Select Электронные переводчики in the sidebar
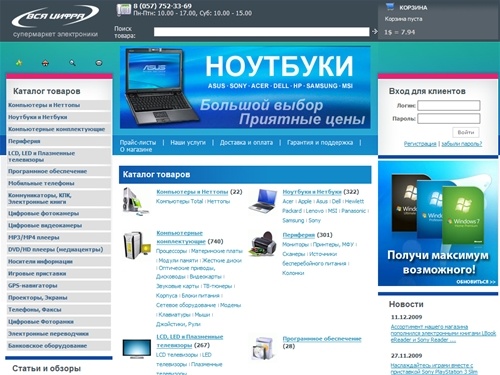500x375 pixels. (59, 334)
